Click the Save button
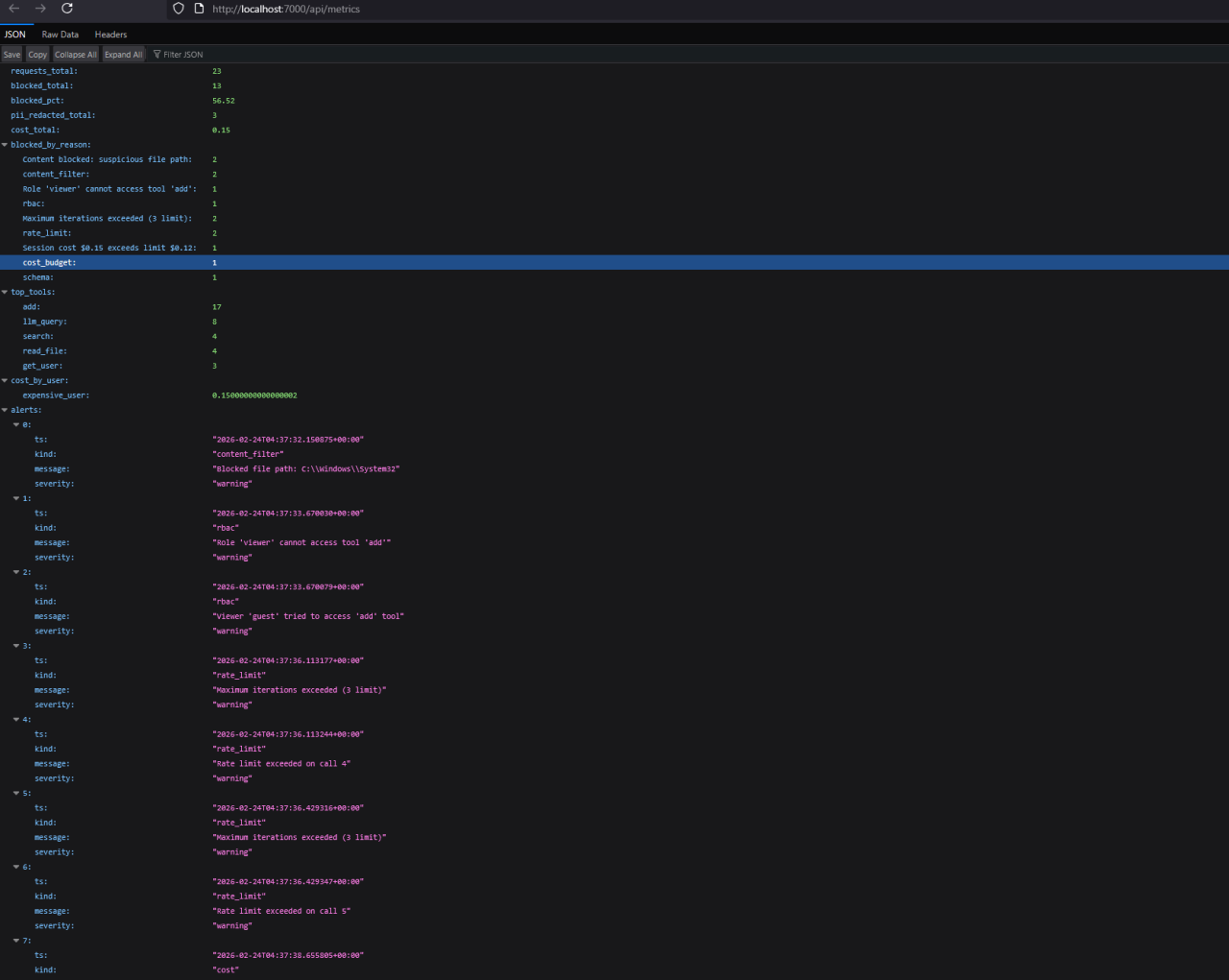1229x980 pixels. [x=12, y=55]
